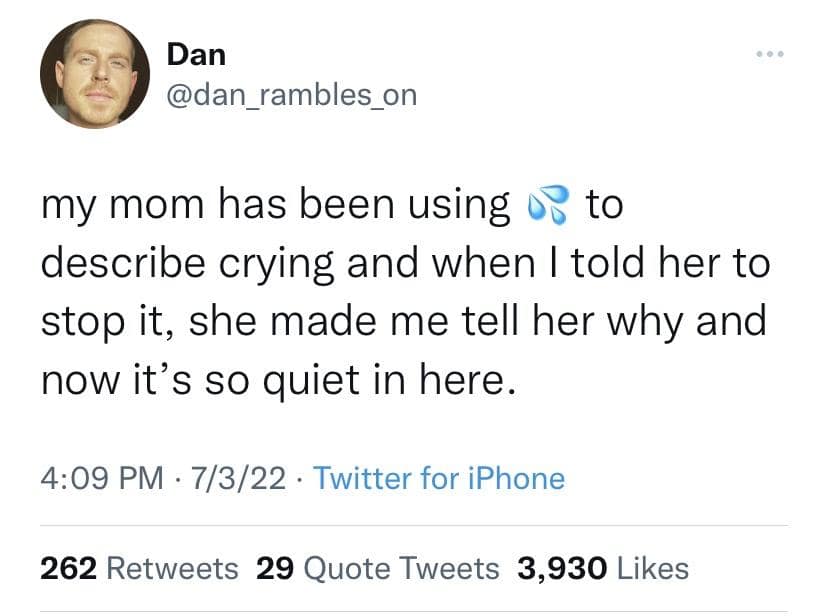Click the word "here." ending the tweet
Viewport: 828px width, 616px height.
coord(469,382)
